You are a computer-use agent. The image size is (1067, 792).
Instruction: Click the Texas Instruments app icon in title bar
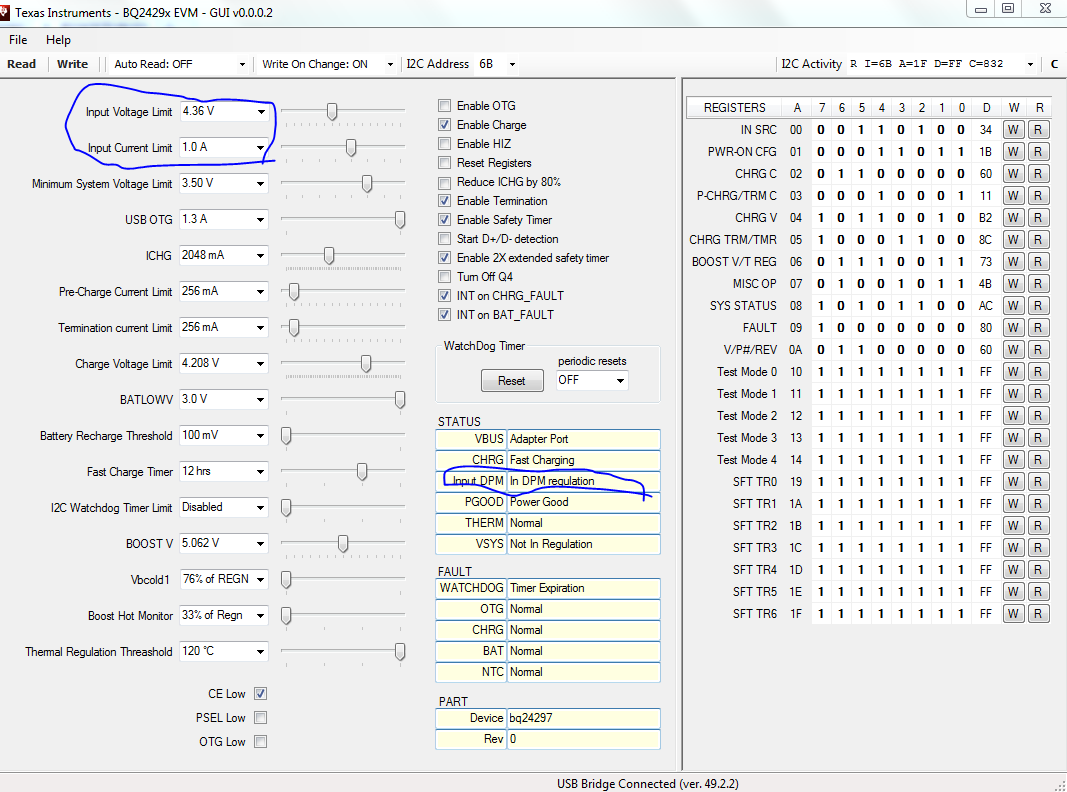[3, 12]
